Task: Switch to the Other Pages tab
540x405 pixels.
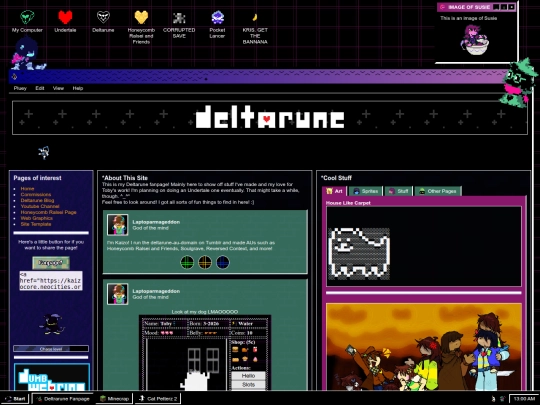Action: click(438, 191)
